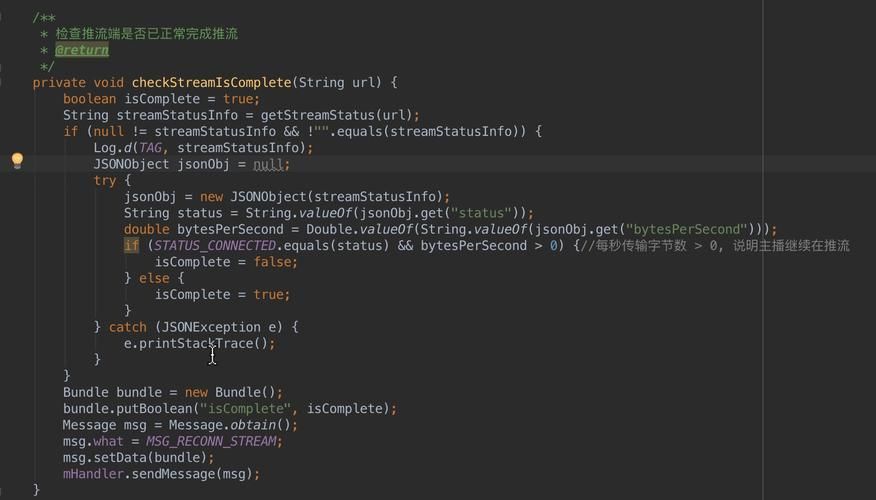Click the yellow lightbulb quick-fix icon

(x=17, y=161)
